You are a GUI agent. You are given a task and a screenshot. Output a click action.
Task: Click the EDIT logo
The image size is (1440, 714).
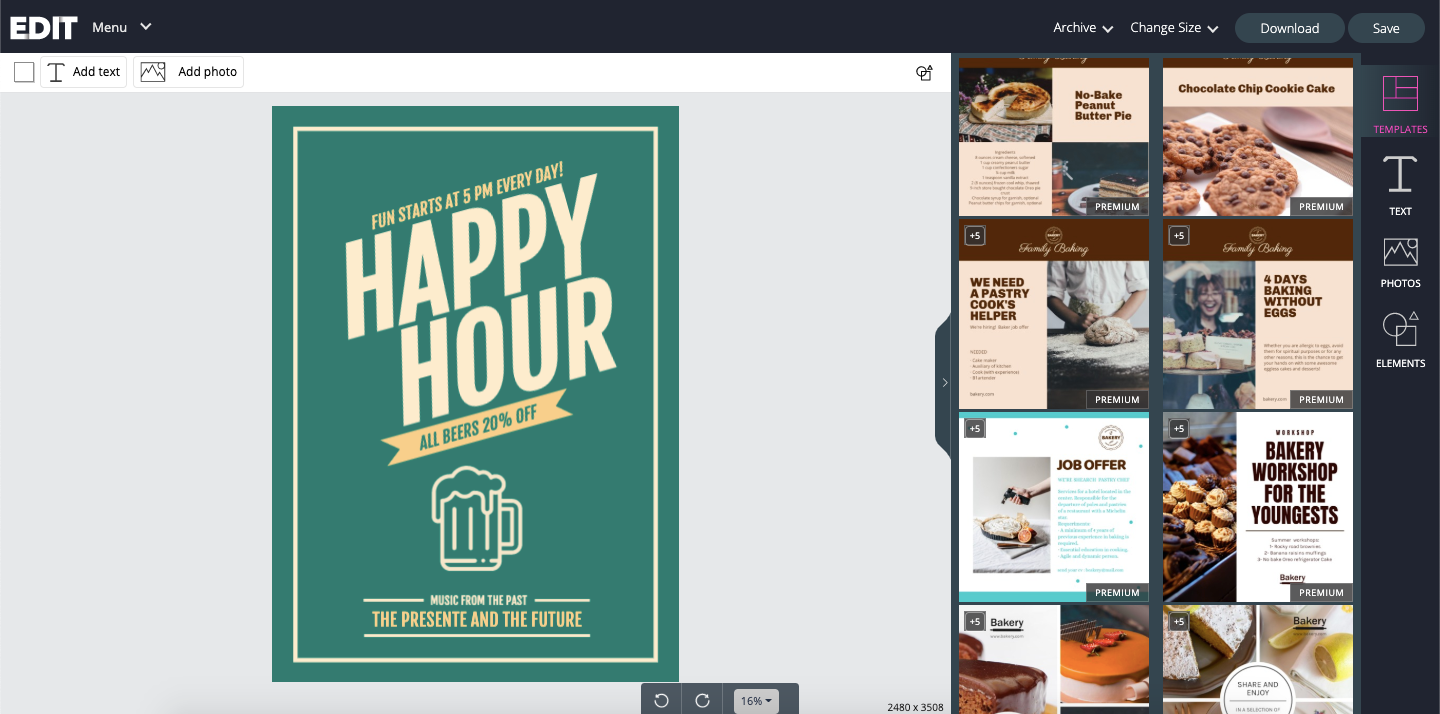click(x=43, y=27)
